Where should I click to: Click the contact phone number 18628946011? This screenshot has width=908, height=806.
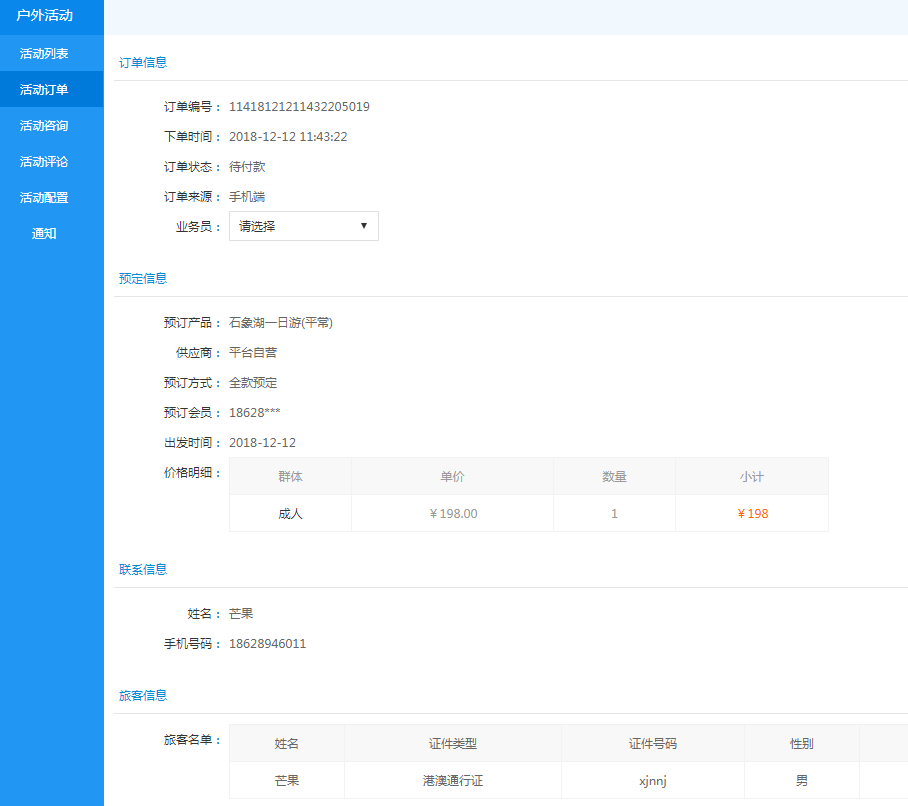click(267, 644)
